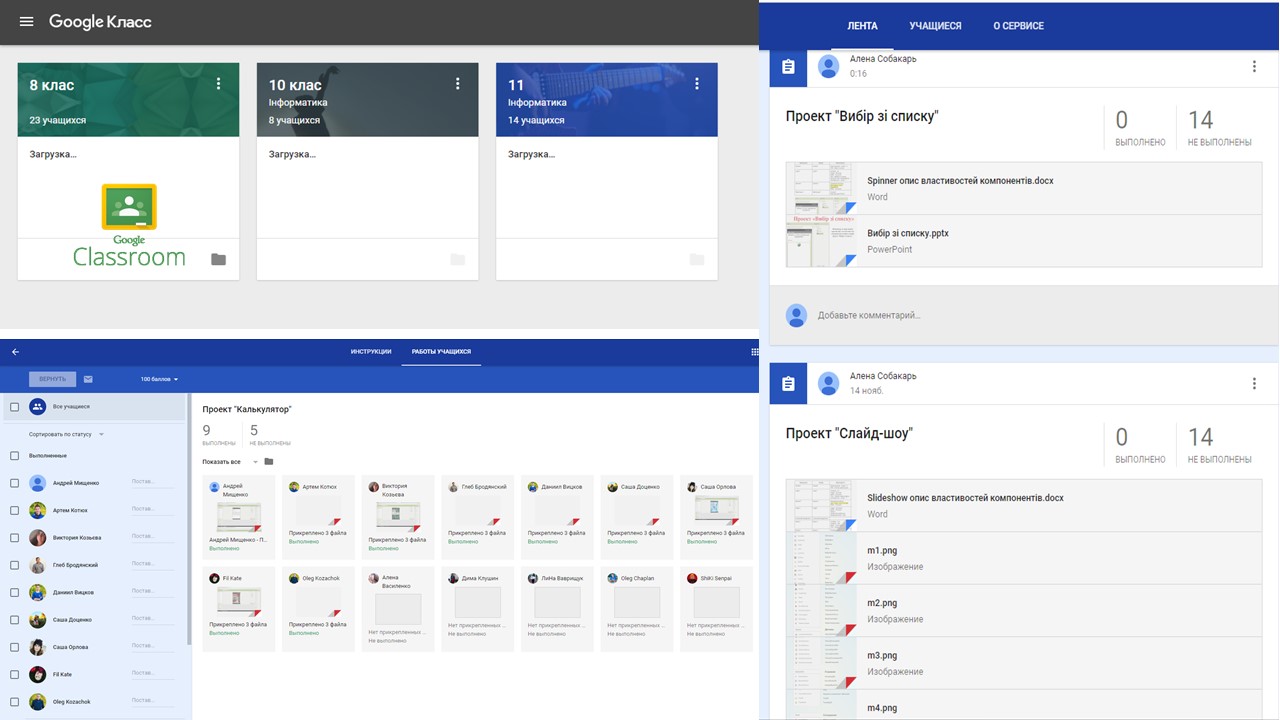Click Алена Собакарь avatar on 0:16 post
Screen dimensions: 1280x720
pos(828,66)
